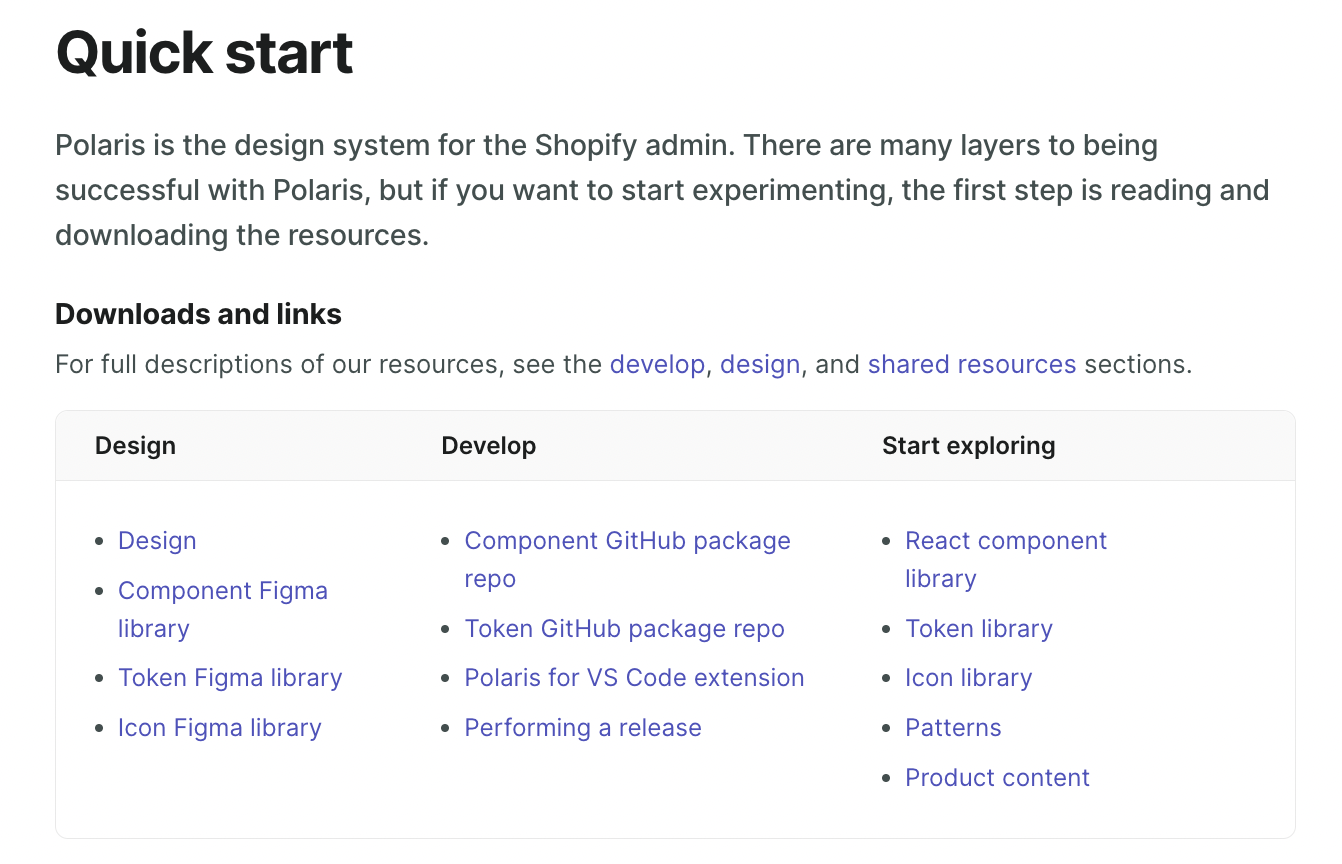Click the 'Quick start' page heading

point(204,53)
